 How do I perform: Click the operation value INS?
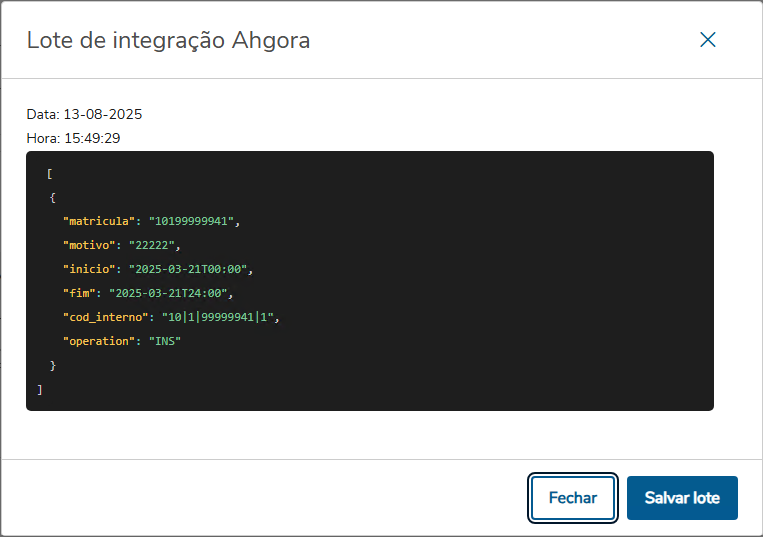click(x=165, y=341)
